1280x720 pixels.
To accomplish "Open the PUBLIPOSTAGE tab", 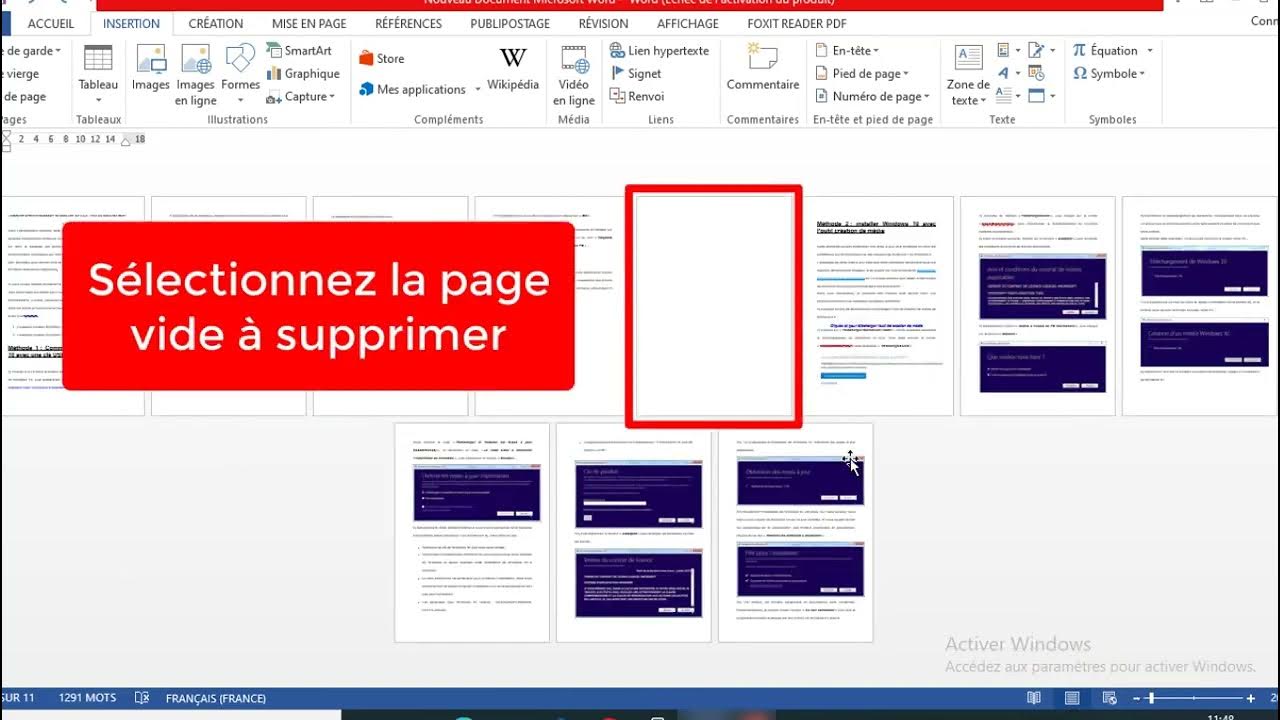I will [510, 23].
